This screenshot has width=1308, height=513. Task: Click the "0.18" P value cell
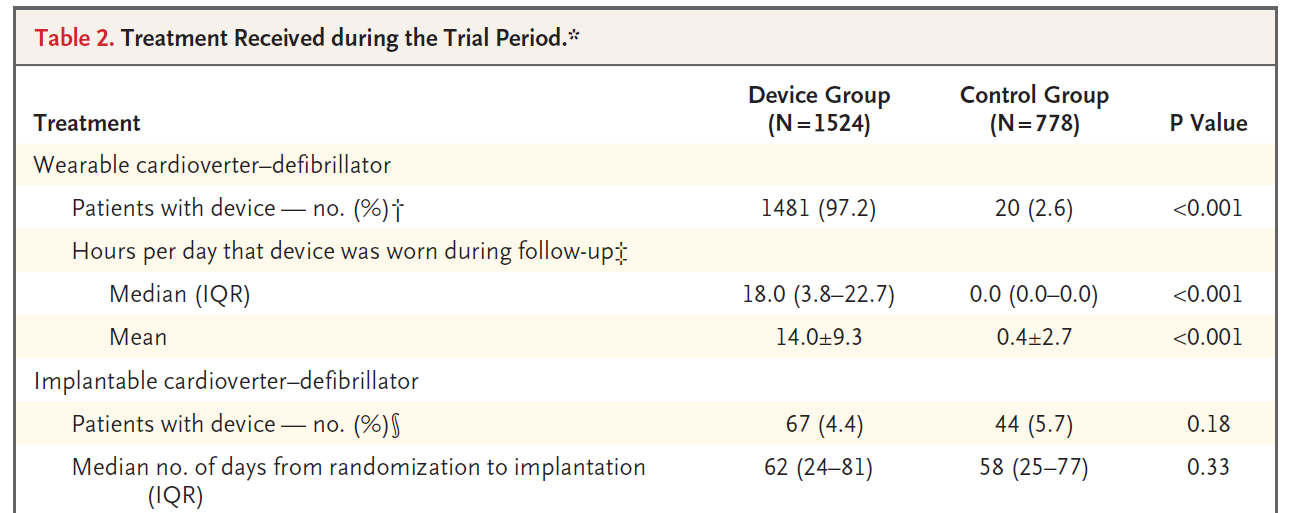click(x=1208, y=424)
